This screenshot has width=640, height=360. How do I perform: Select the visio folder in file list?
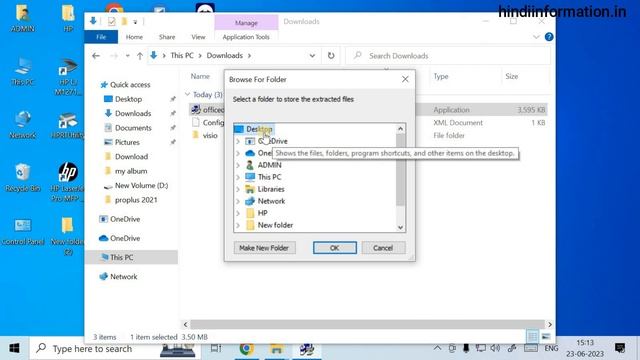point(210,135)
